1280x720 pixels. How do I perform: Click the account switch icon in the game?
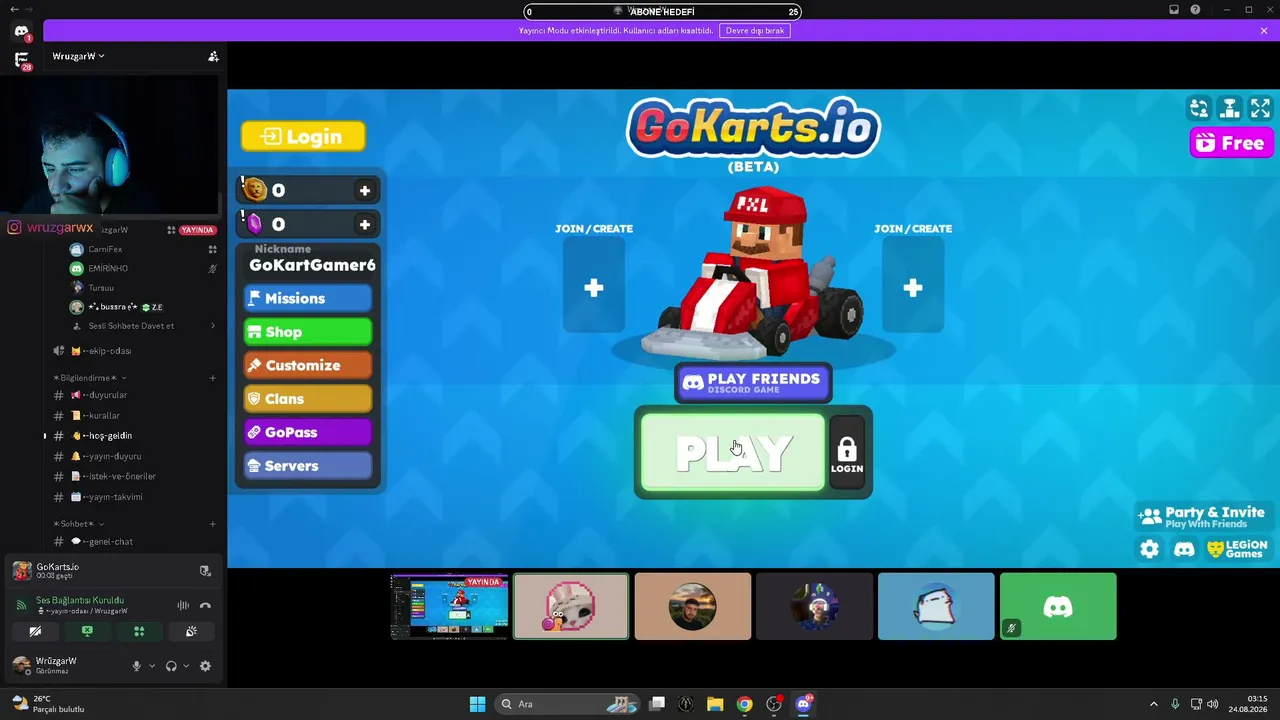point(1199,108)
